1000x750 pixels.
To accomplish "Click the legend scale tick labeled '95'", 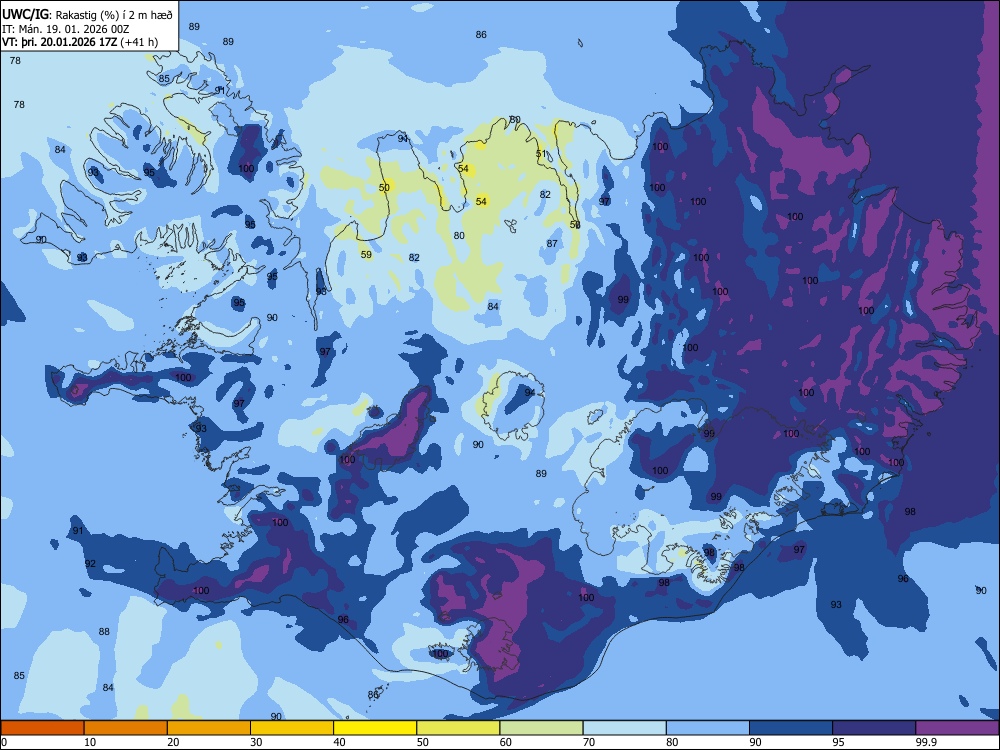I will (x=839, y=742).
